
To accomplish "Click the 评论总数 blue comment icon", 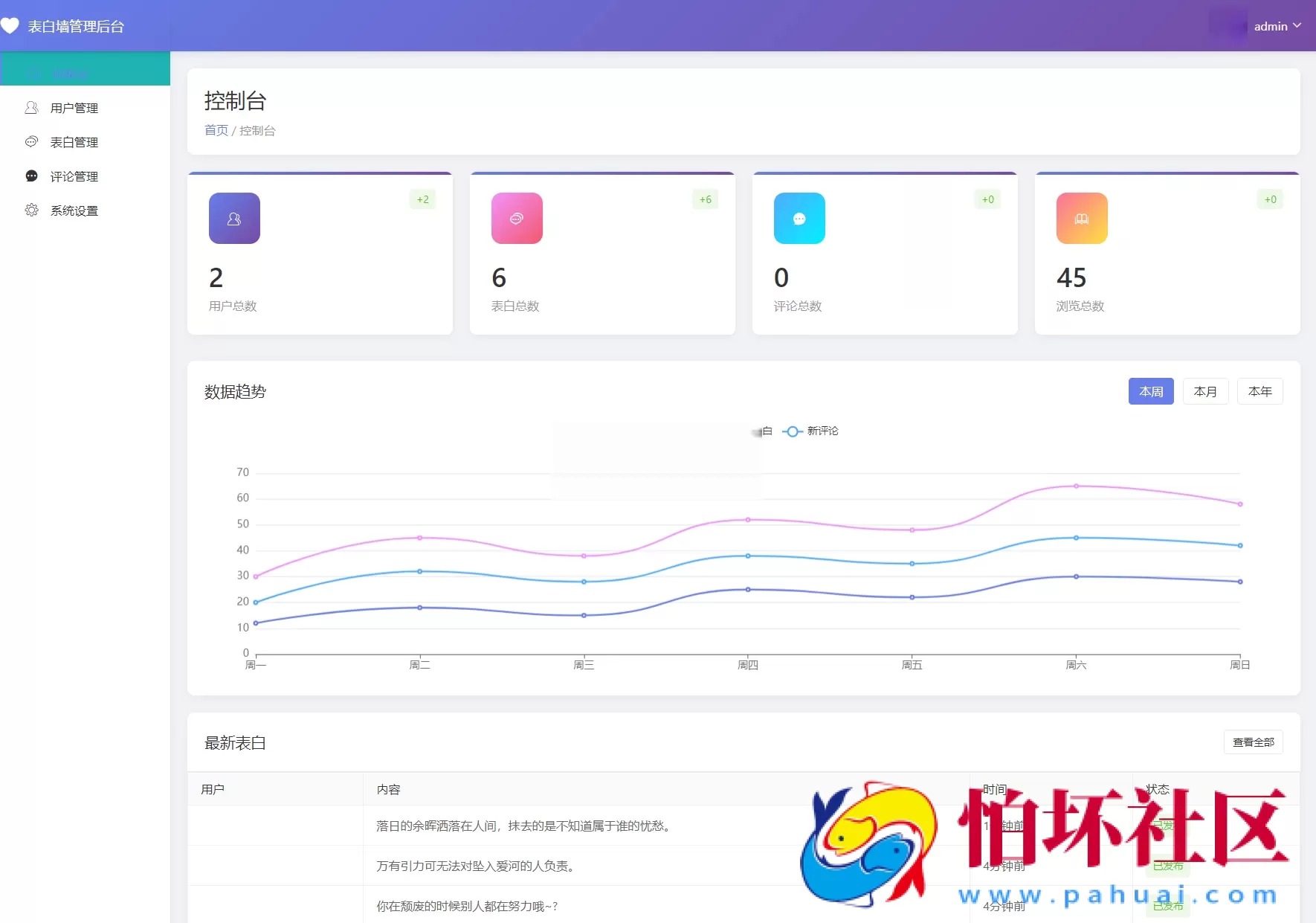I will tap(799, 218).
